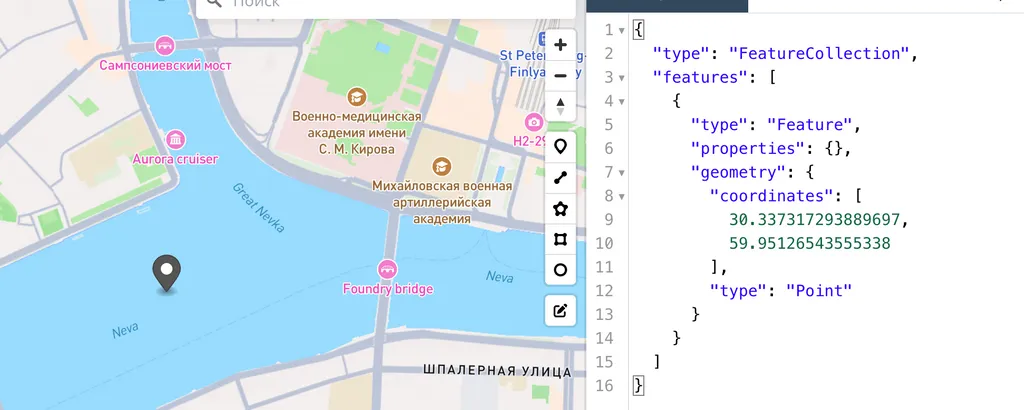Collapse the "coordinates" array on line 8
The width and height of the screenshot is (1024, 410).
click(622, 196)
